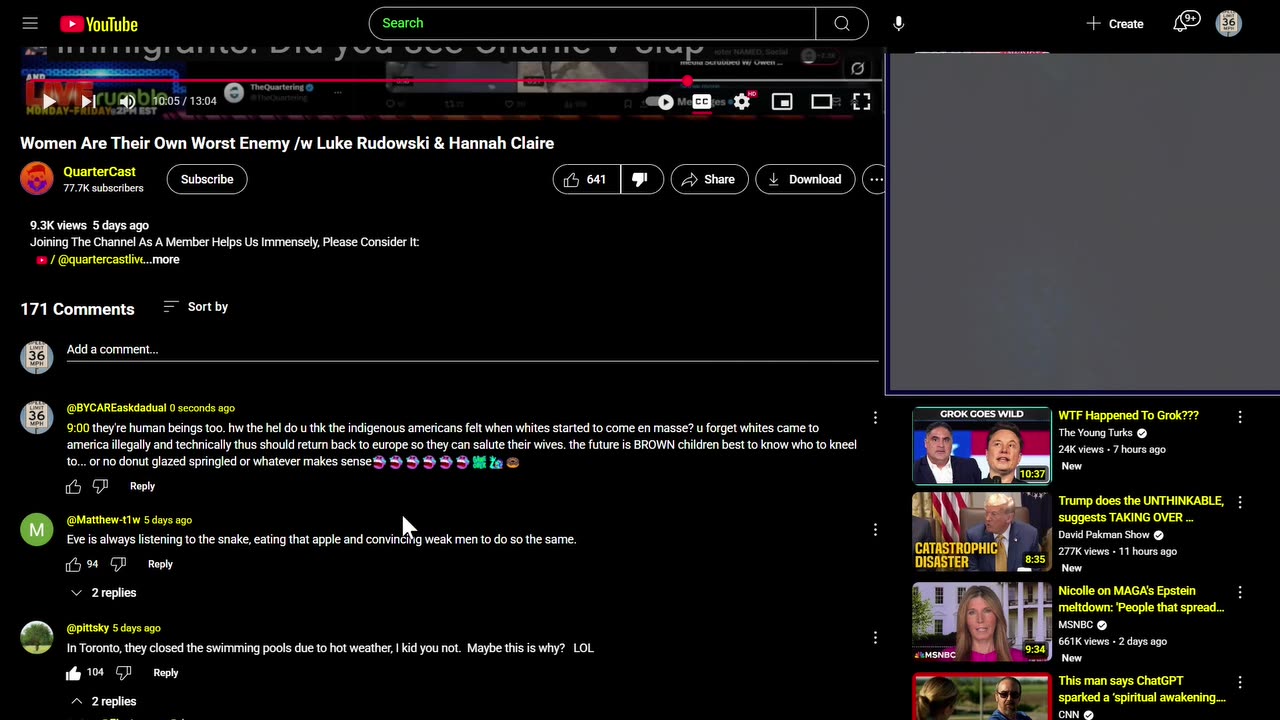The image size is (1280, 720).
Task: Expand 2 replies under @Matthew-t1w comment
Action: point(102,593)
